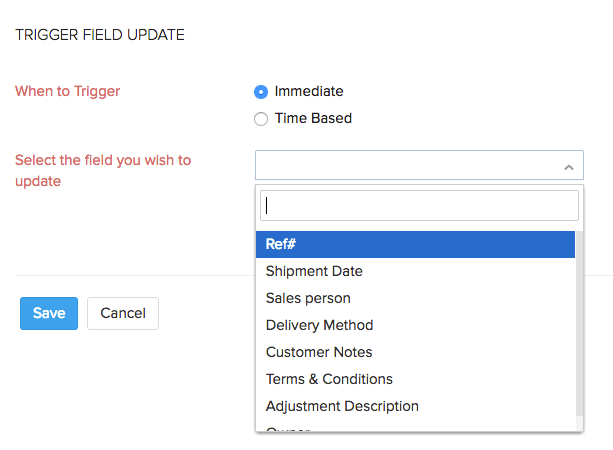Click the Immediate option label text

pos(309,91)
